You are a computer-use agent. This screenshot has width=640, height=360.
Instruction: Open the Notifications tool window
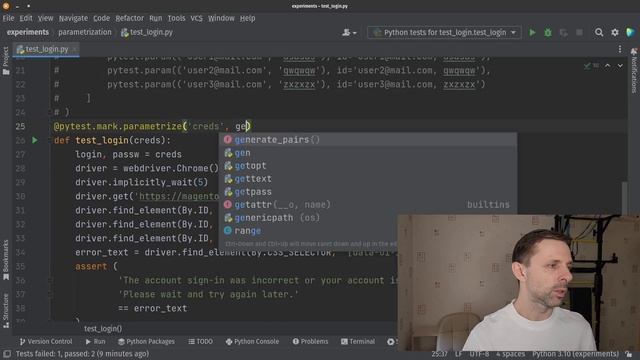pos(634,70)
